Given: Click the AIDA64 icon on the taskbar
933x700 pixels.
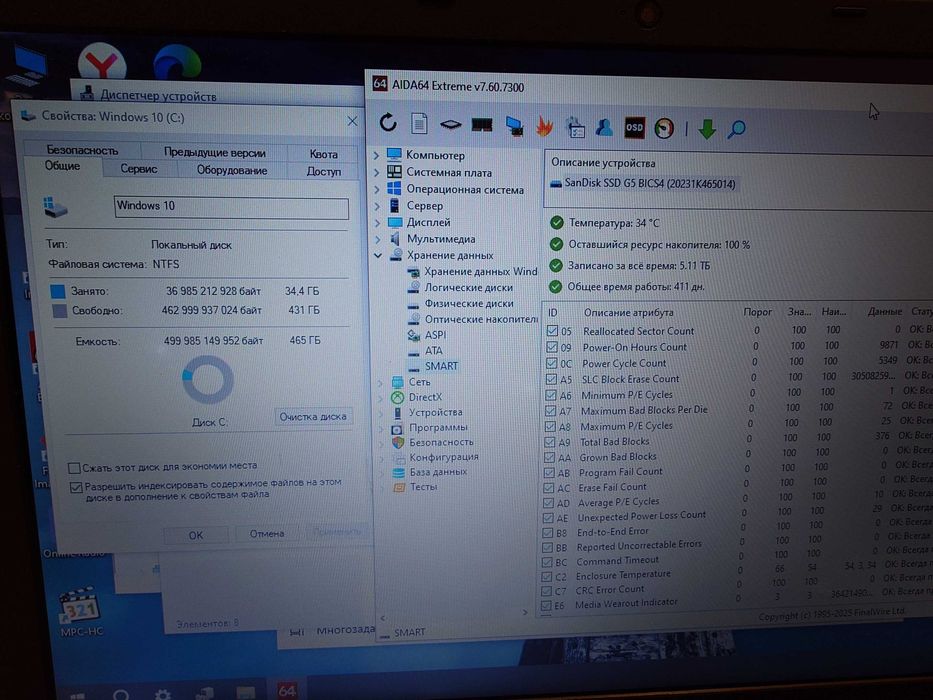Looking at the screenshot, I should 287,690.
